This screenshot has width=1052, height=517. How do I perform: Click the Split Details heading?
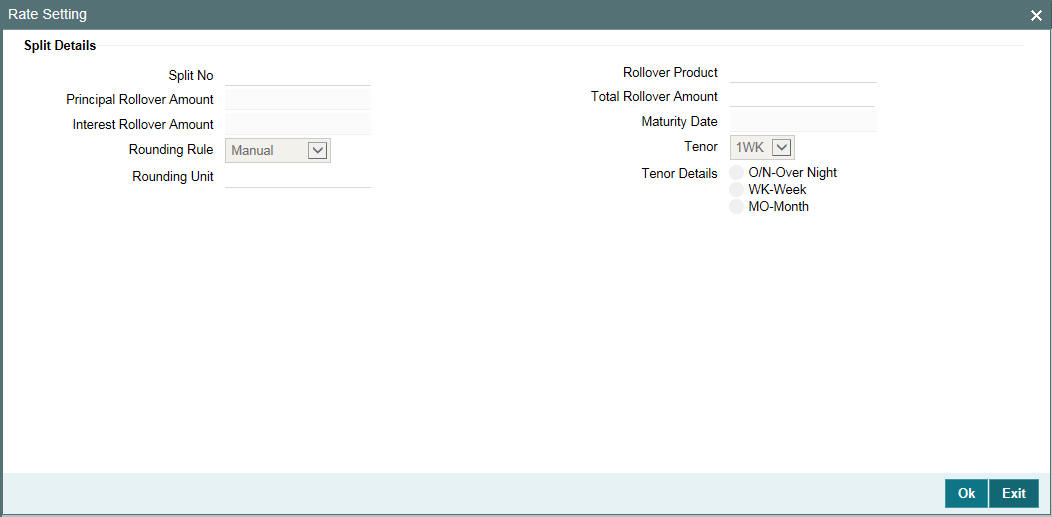[60, 46]
